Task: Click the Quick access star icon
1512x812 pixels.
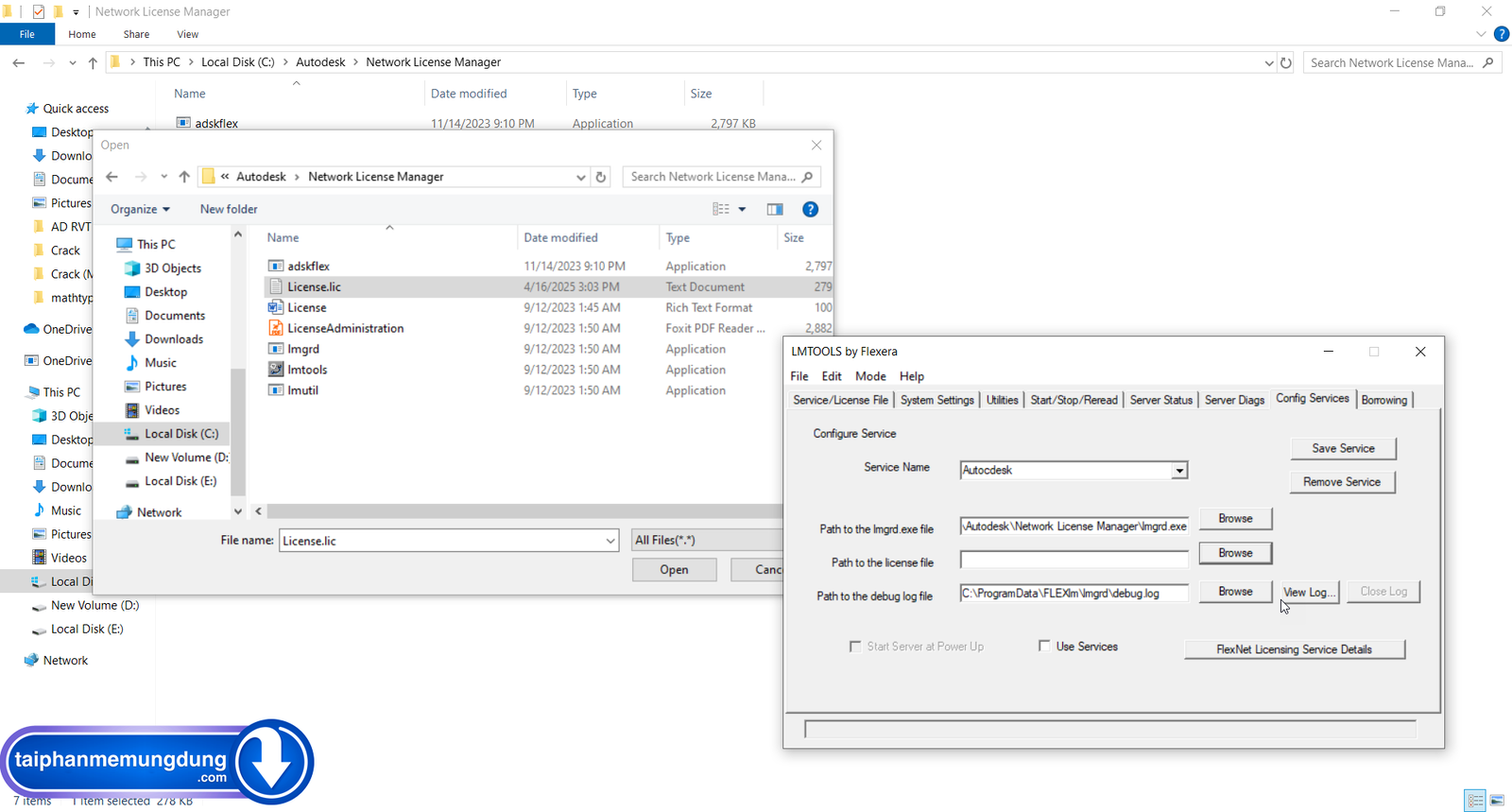Action: tap(31, 109)
